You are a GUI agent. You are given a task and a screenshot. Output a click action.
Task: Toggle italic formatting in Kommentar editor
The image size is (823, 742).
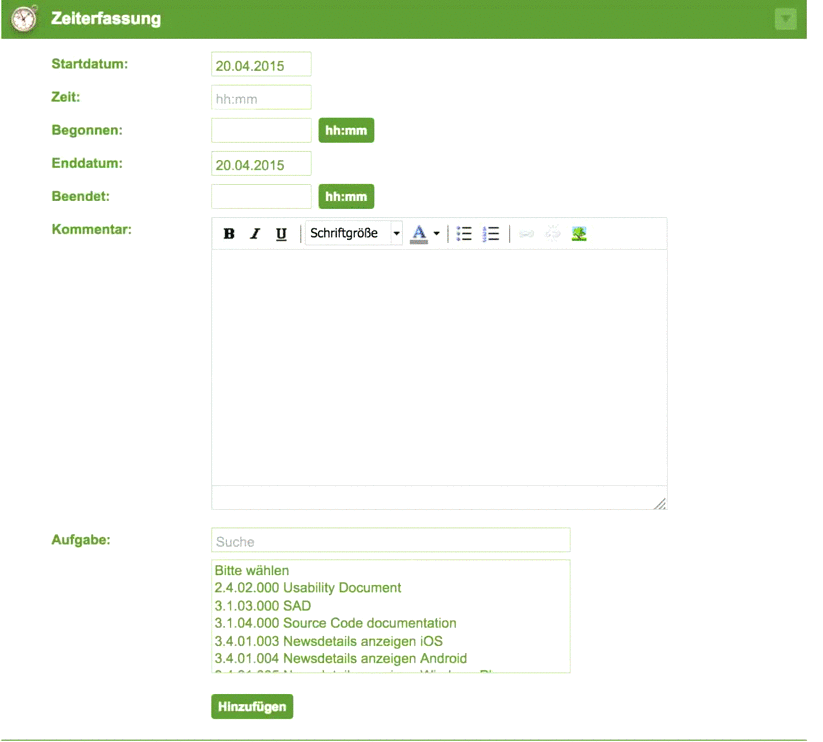click(x=255, y=234)
